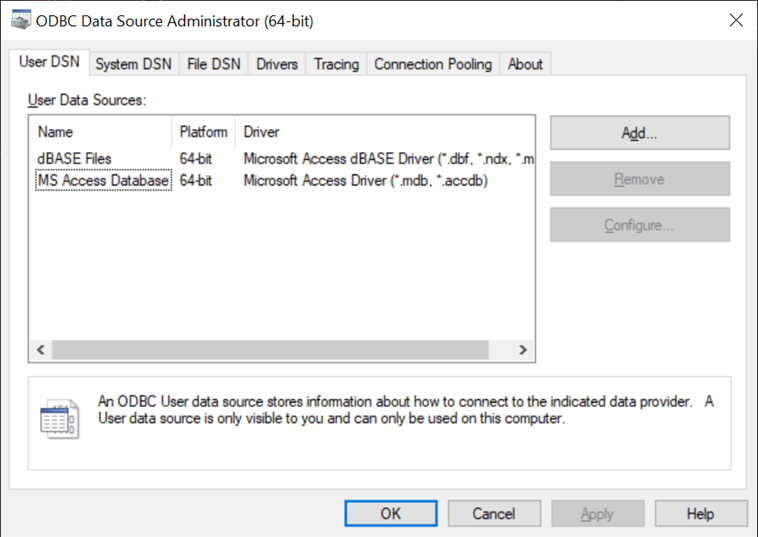Close the ODBC Data Source Administrator window
Screen dimensions: 758x537
(736, 20)
